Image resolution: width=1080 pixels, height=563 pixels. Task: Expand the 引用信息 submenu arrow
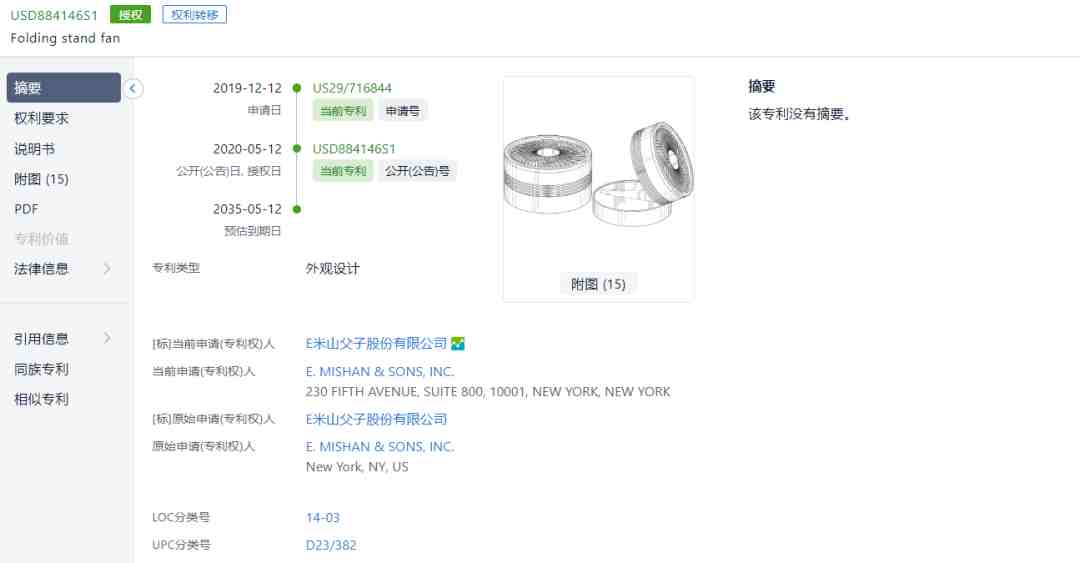click(107, 338)
